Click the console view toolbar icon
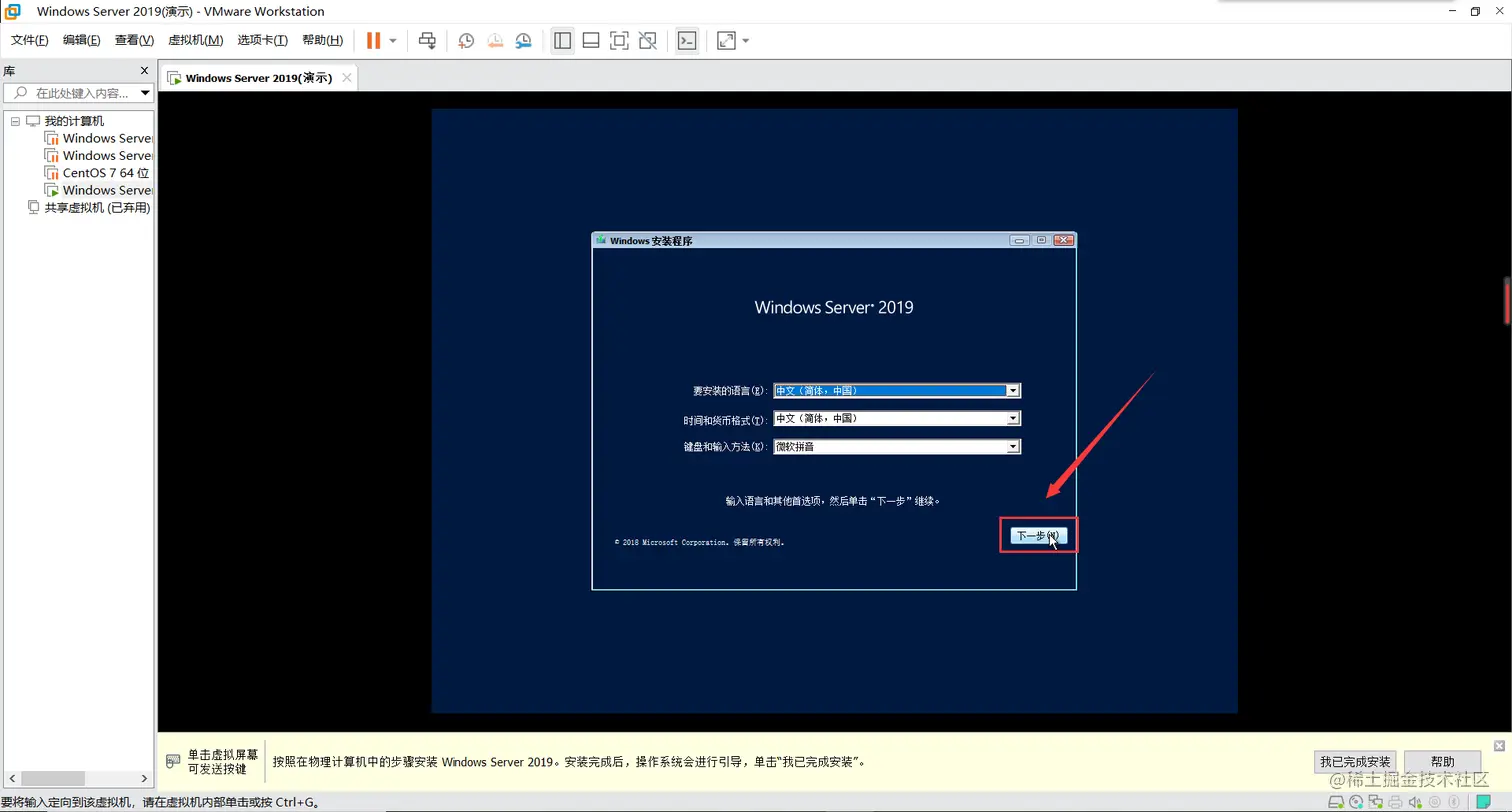1512x812 pixels. tap(686, 41)
